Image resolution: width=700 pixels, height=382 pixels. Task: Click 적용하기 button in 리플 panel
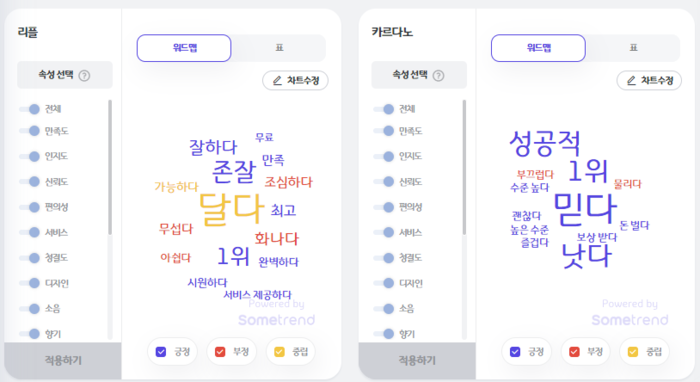[63, 360]
